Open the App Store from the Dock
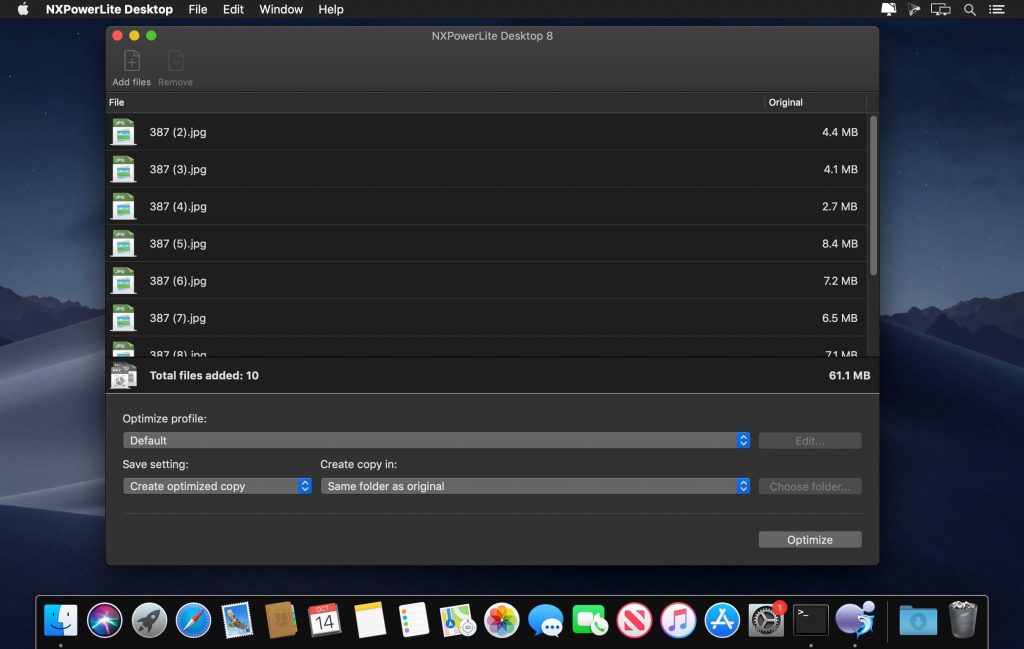Viewport: 1024px width, 649px height. click(x=722, y=620)
